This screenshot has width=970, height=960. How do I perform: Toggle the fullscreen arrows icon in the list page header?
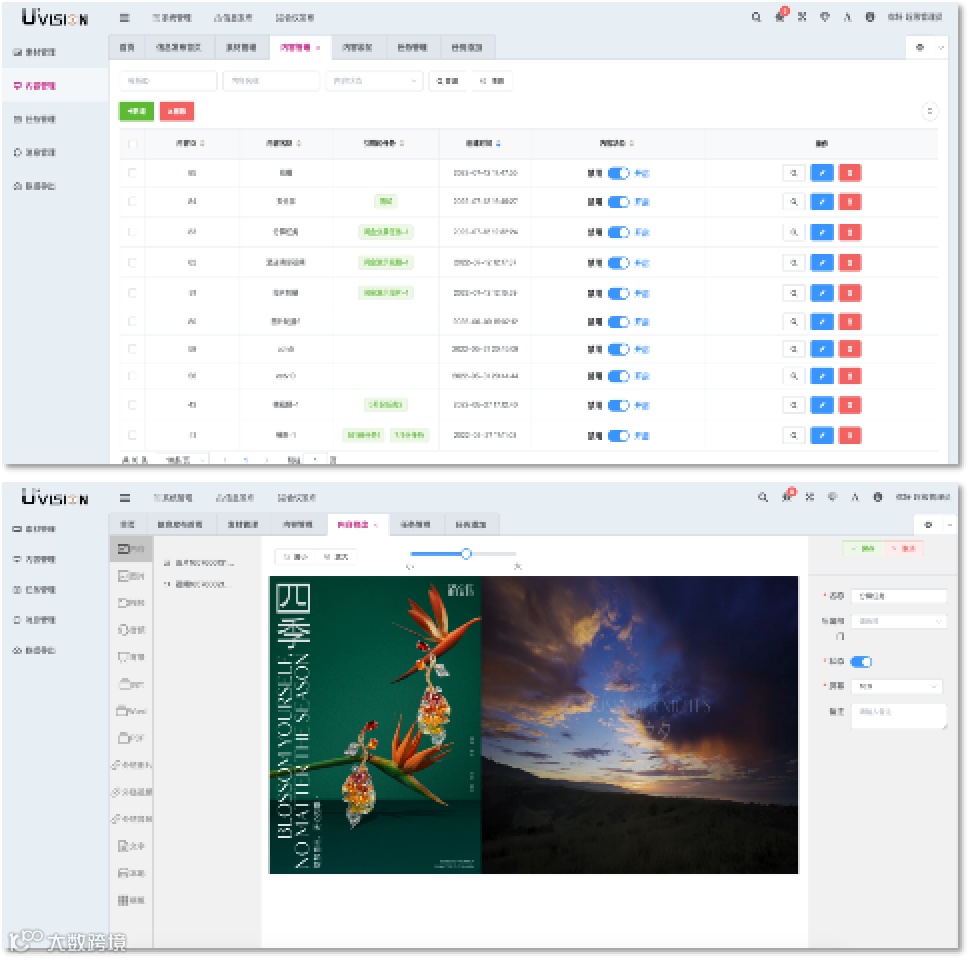(802, 17)
